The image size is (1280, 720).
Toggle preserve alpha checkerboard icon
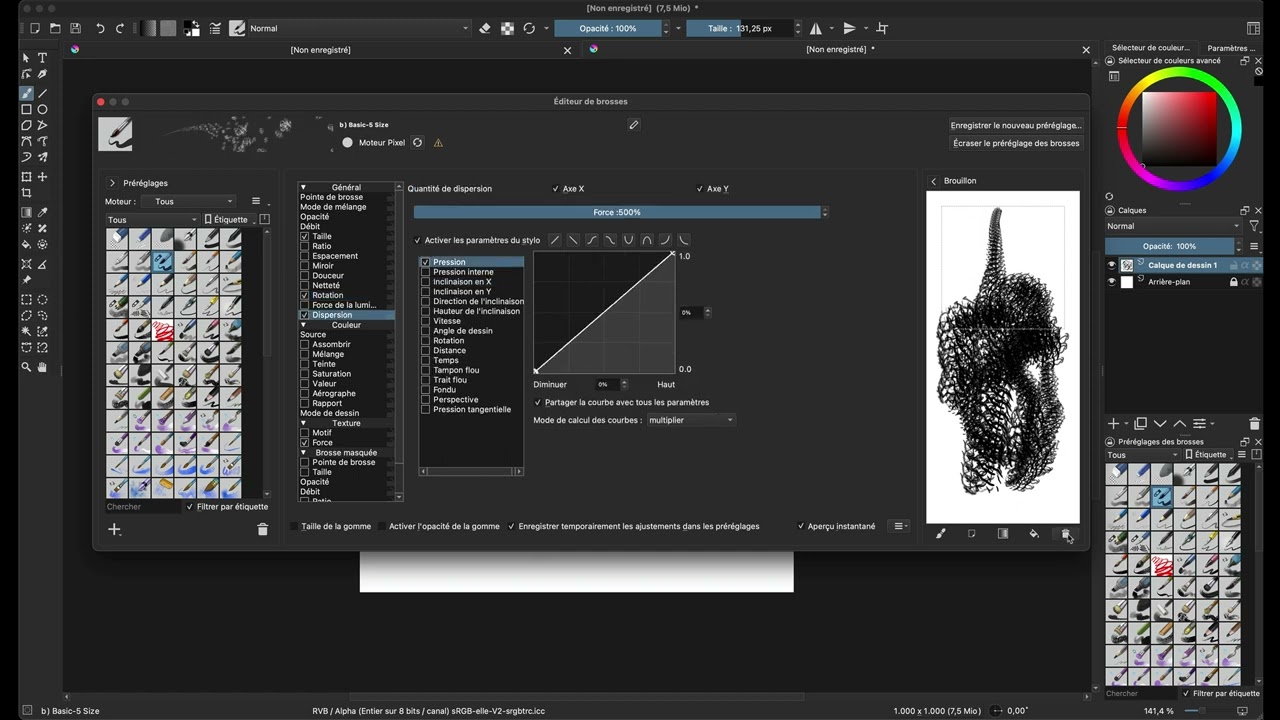pyautogui.click(x=507, y=28)
